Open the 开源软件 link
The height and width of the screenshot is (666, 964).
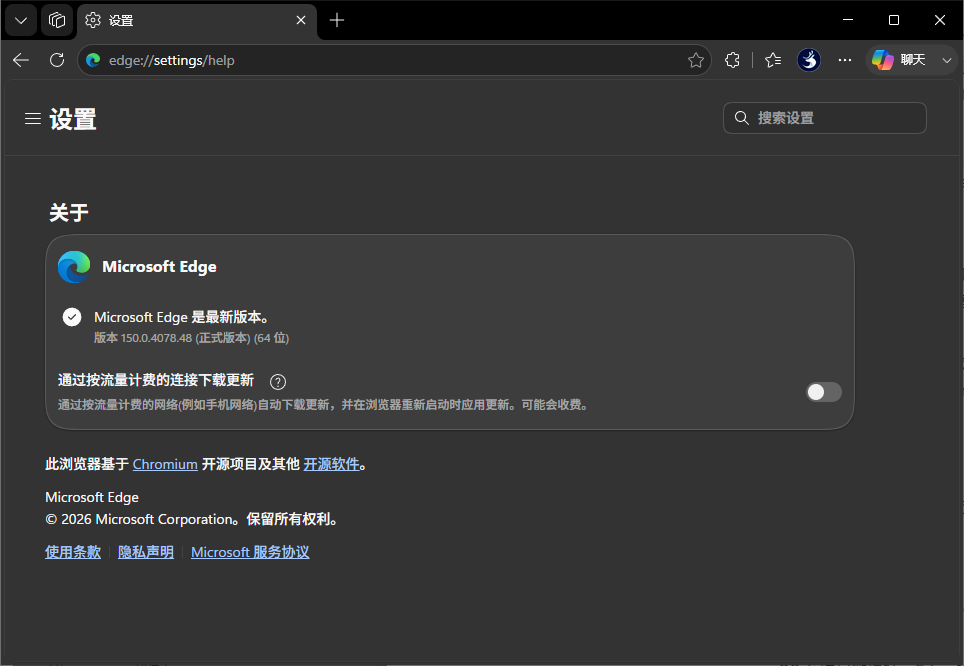[331, 464]
